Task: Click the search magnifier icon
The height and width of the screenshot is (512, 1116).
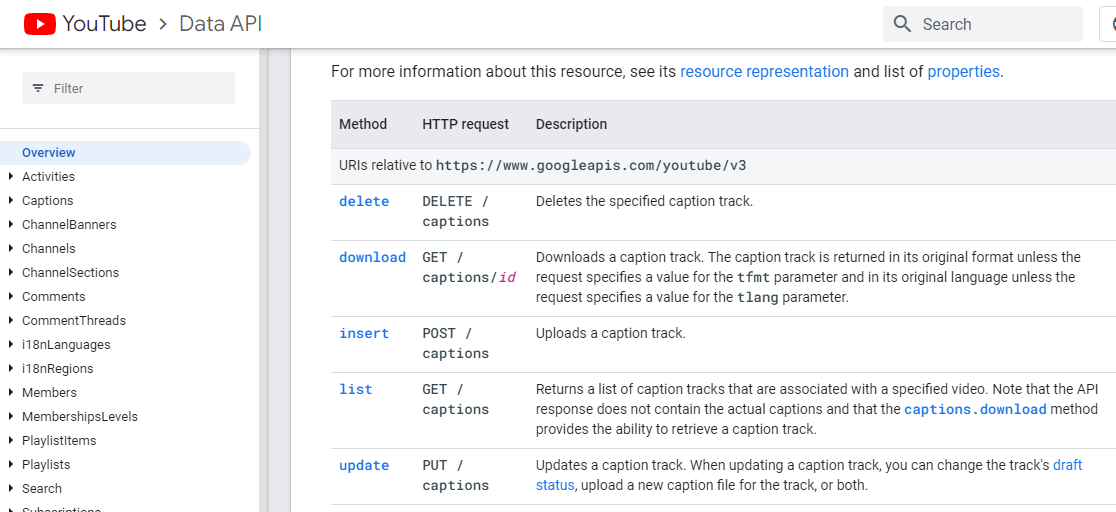Action: [902, 24]
